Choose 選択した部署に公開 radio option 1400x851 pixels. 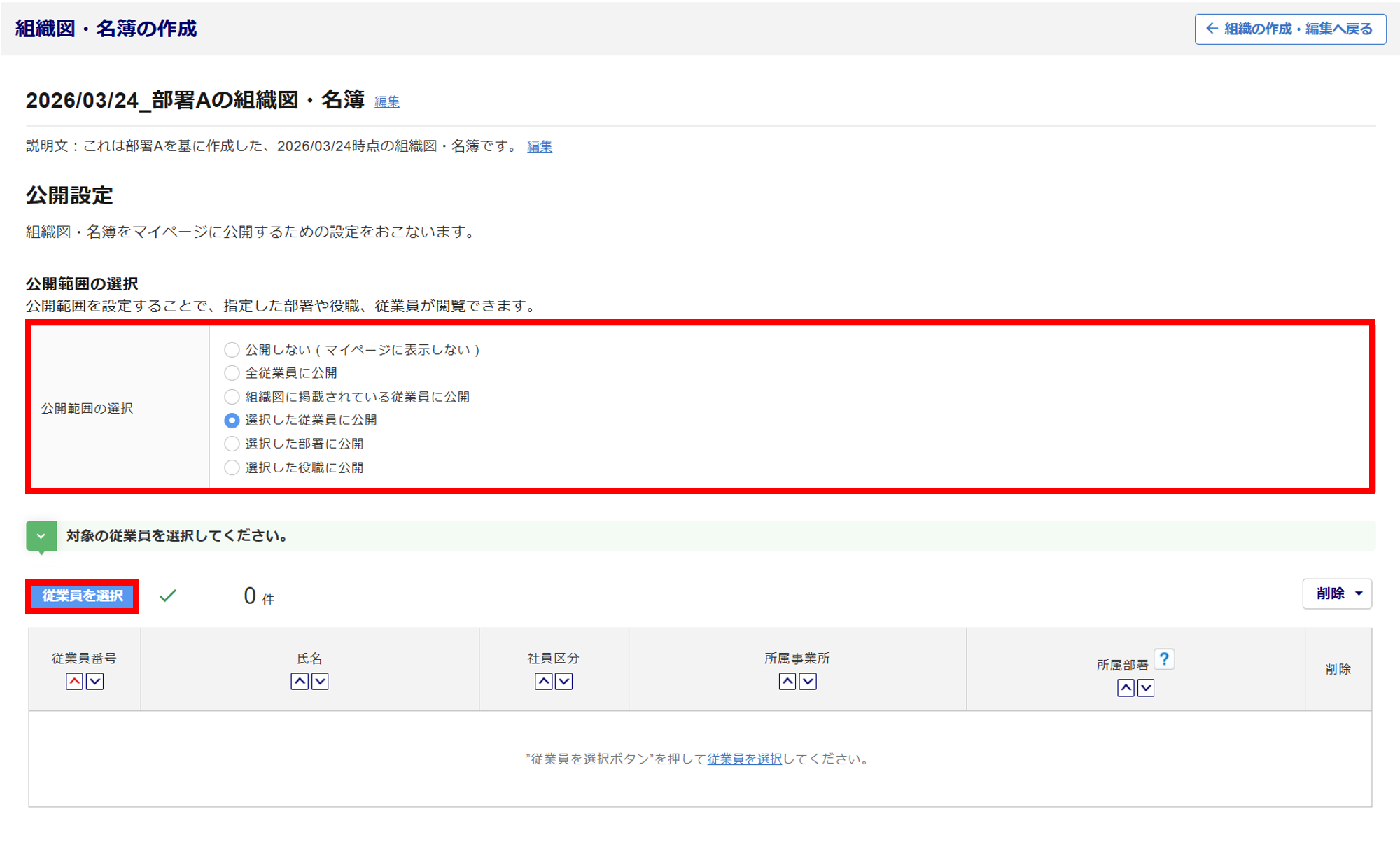click(x=232, y=444)
